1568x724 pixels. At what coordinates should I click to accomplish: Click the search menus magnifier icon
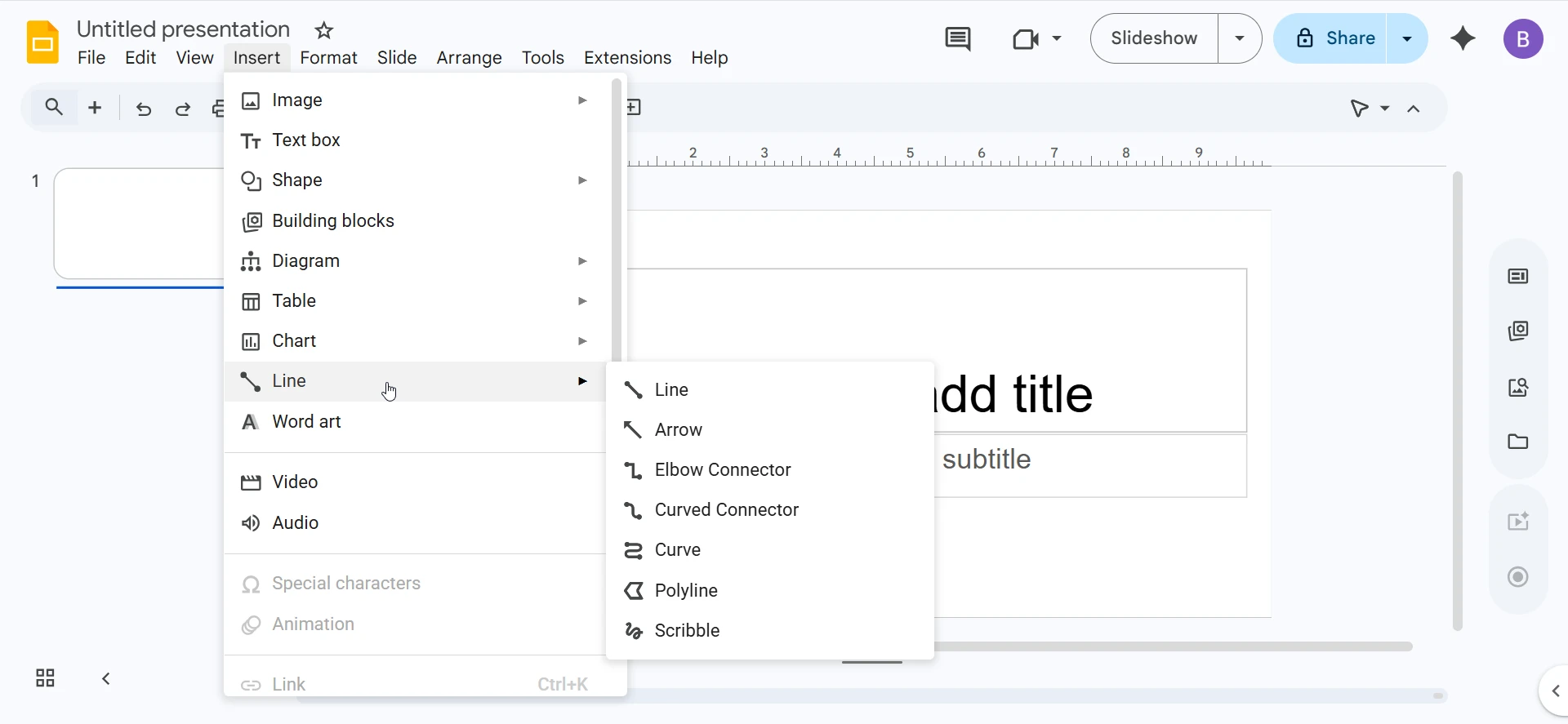click(x=54, y=108)
